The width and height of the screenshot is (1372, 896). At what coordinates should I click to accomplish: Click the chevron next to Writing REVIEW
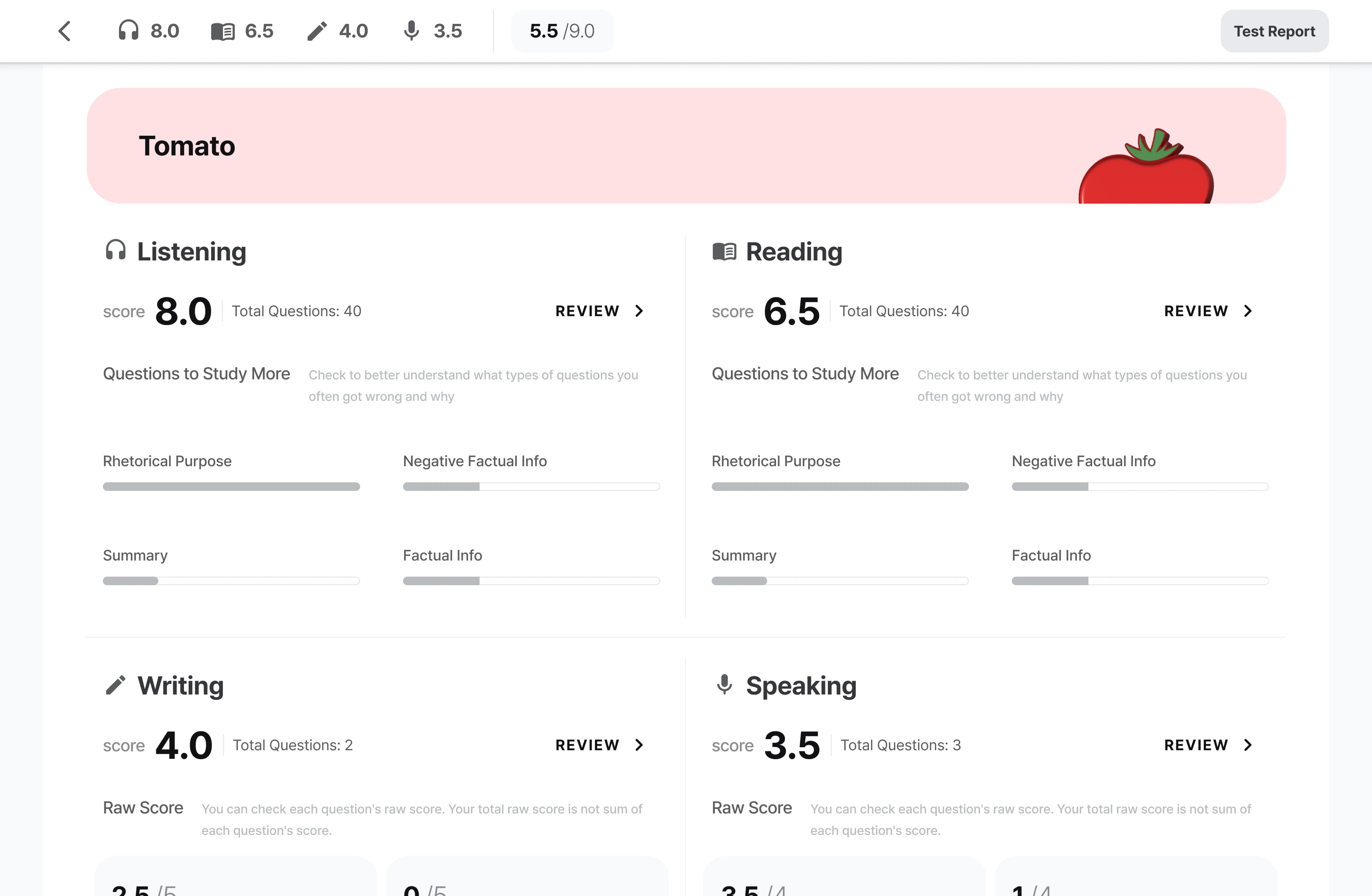pyautogui.click(x=639, y=745)
